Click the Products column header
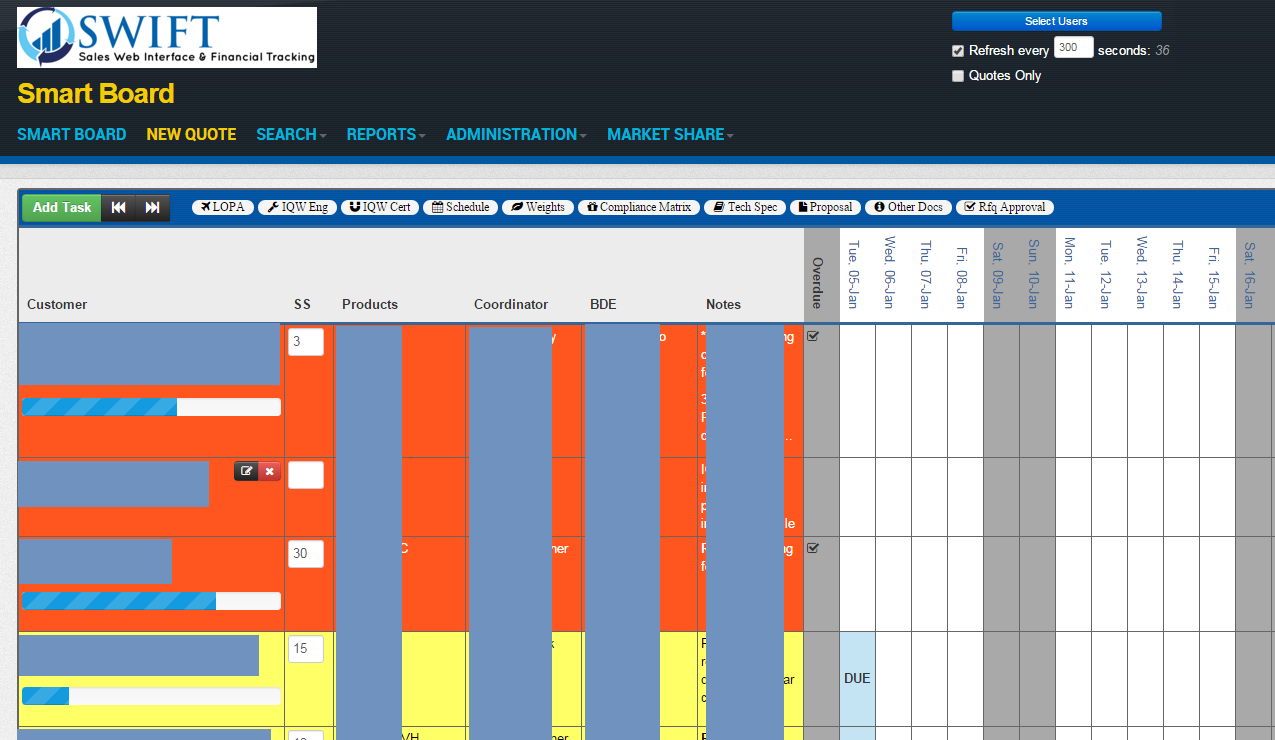 (370, 304)
